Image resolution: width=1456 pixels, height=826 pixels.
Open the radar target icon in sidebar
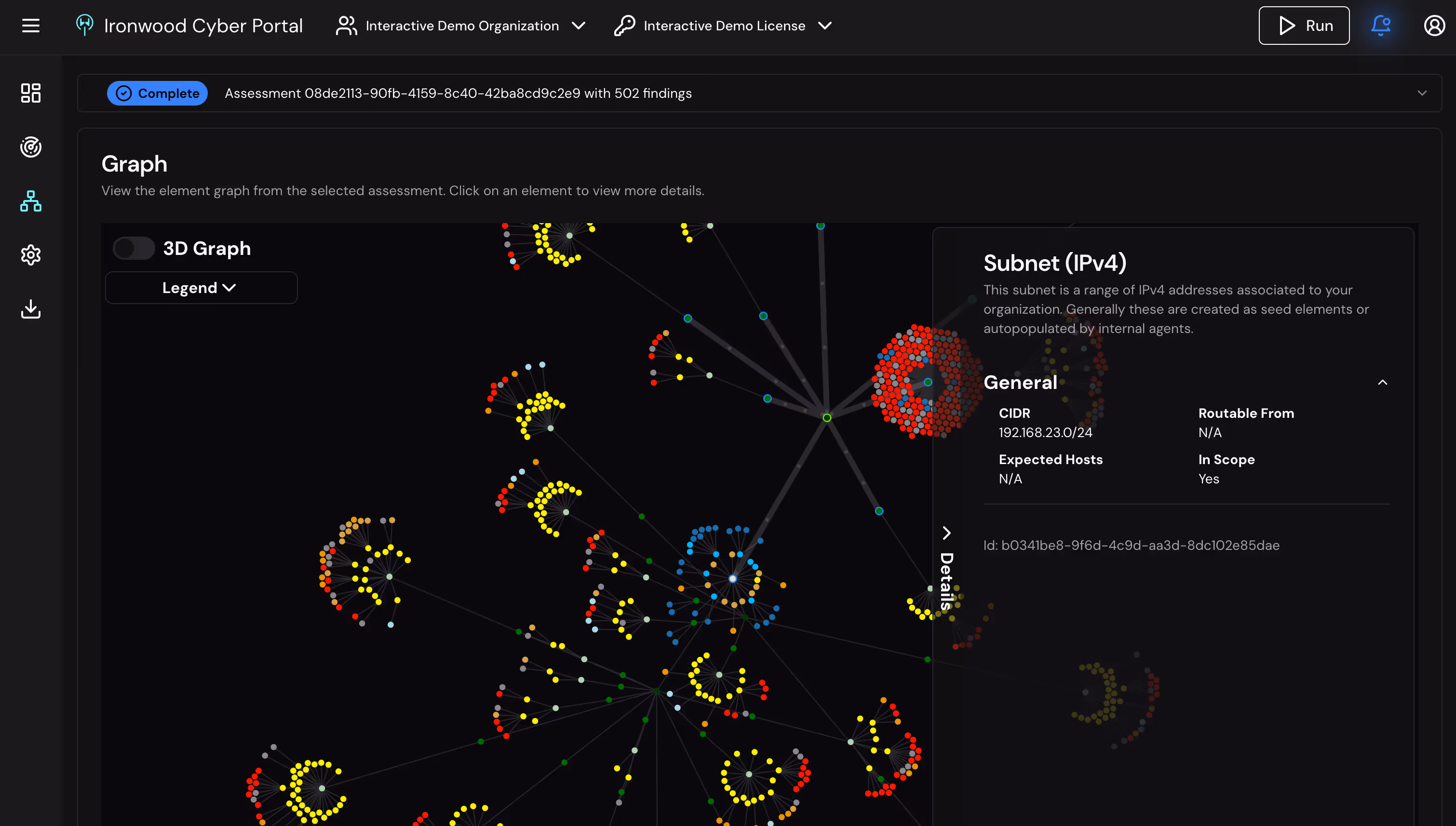pos(31,147)
